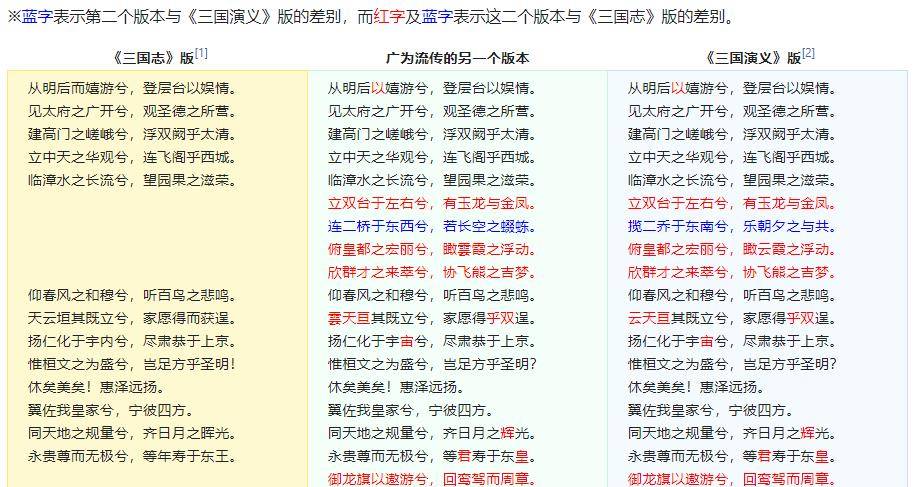Click 同天地之规量兮，齐日月之辉光 in the middle column

coord(432,433)
